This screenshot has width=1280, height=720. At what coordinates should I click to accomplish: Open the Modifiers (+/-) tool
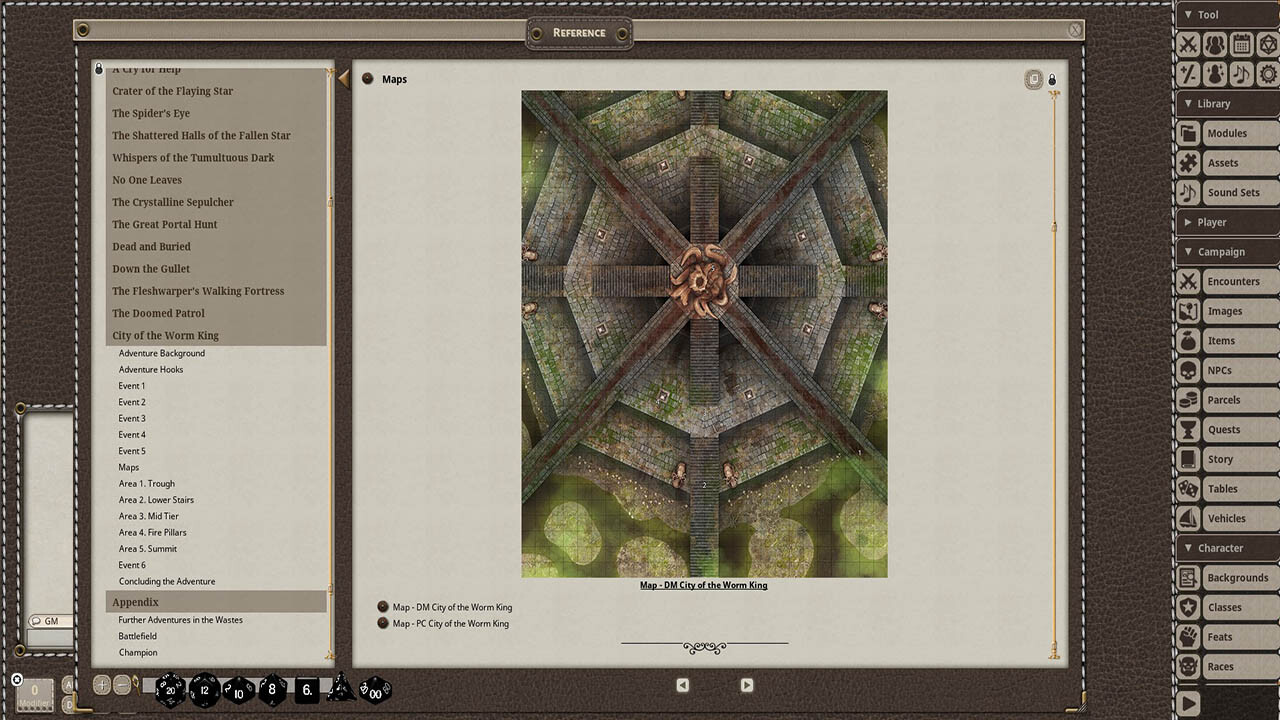[1188, 73]
